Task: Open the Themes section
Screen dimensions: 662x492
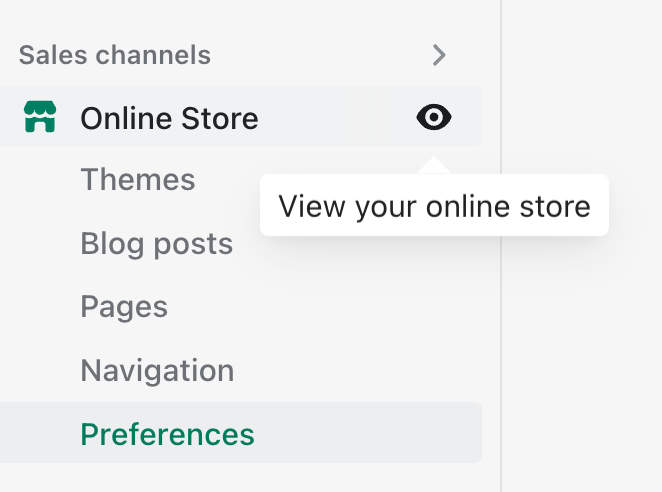Action: 138,179
